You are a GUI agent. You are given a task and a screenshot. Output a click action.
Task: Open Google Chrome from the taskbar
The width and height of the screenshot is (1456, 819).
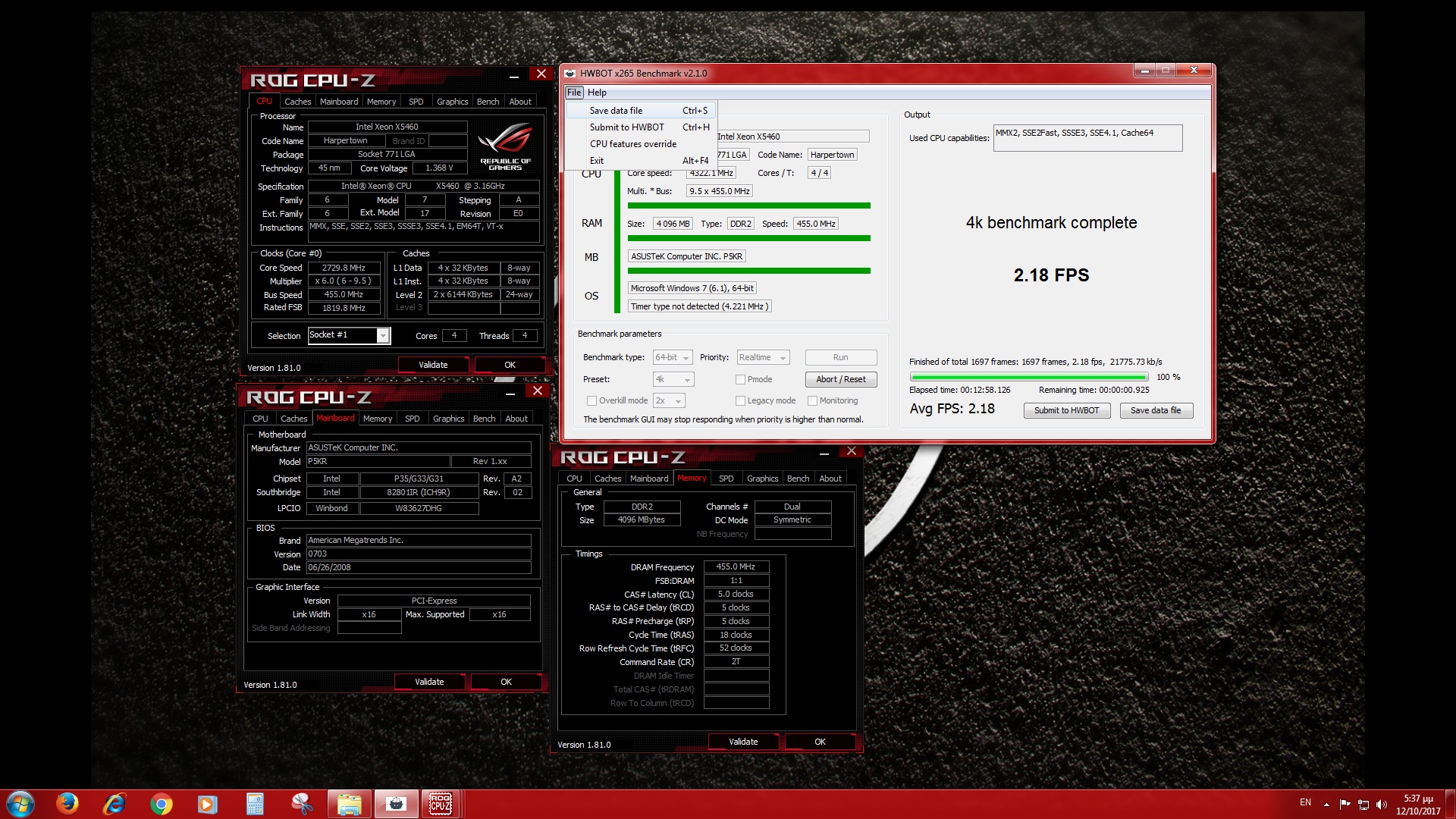(161, 804)
